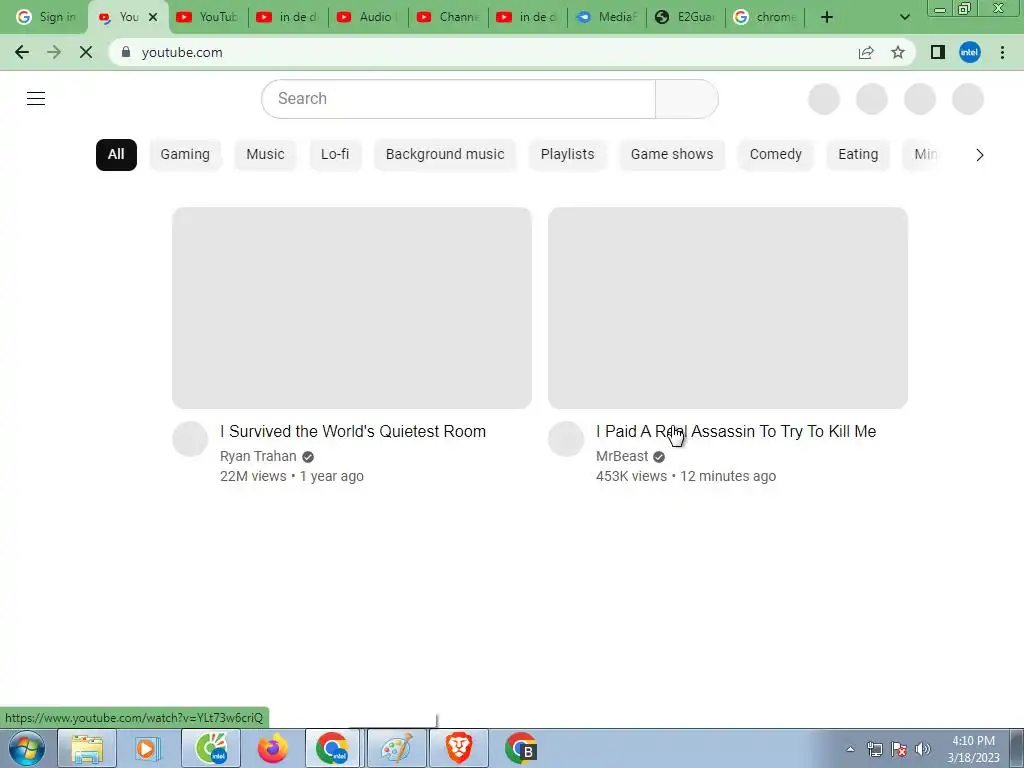Switch to the chrome Google search tab
This screenshot has height=768, width=1024.
point(765,17)
